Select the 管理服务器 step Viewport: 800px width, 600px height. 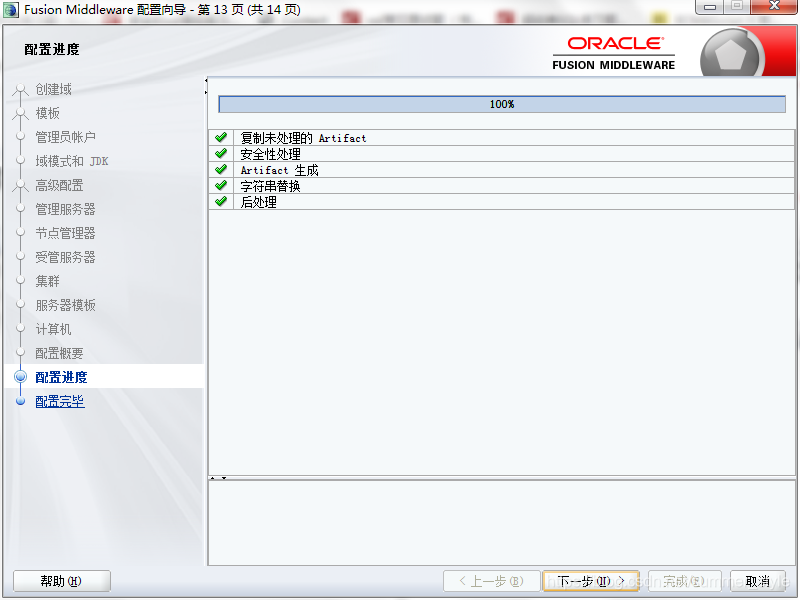(65, 209)
